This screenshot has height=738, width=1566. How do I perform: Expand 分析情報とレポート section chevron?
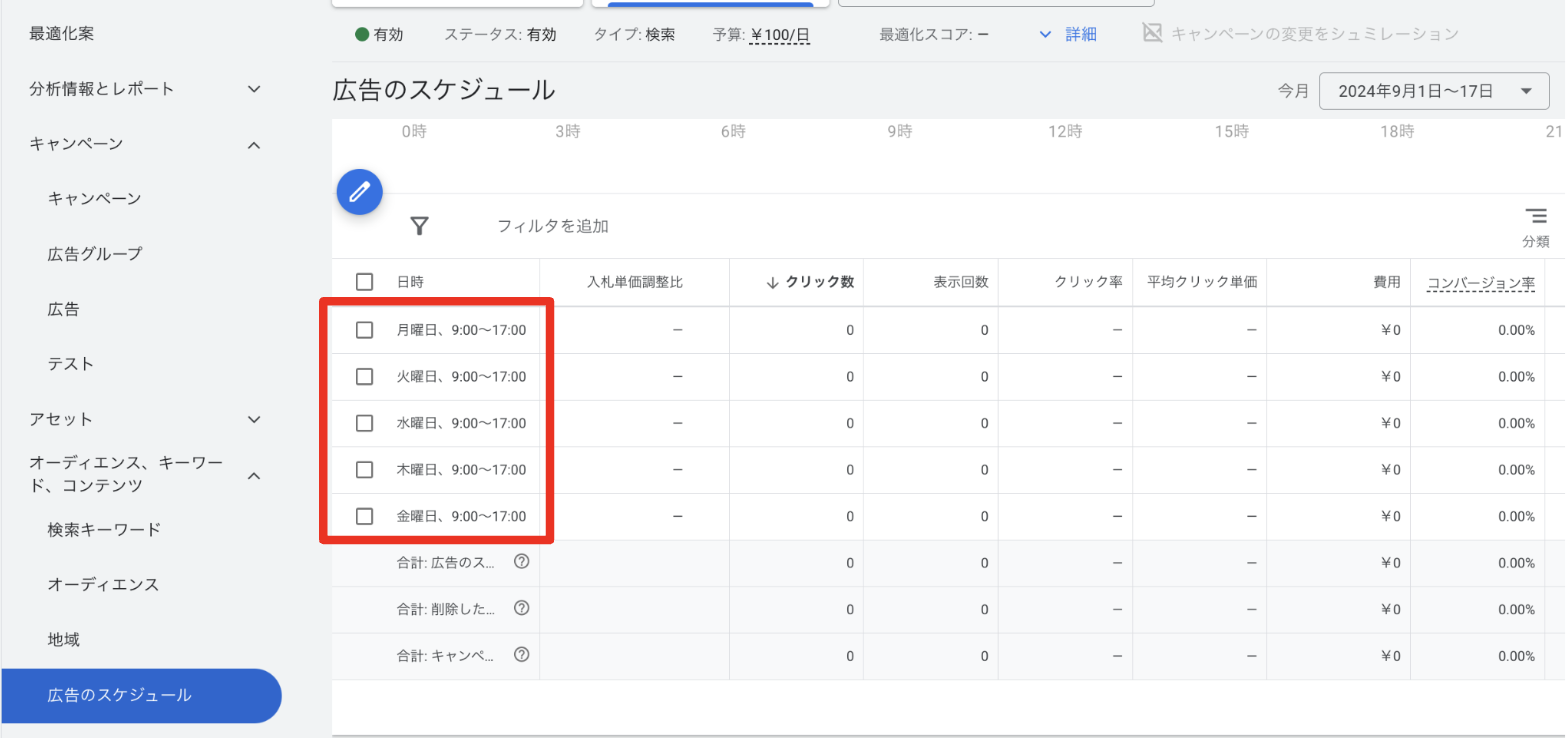(x=254, y=89)
